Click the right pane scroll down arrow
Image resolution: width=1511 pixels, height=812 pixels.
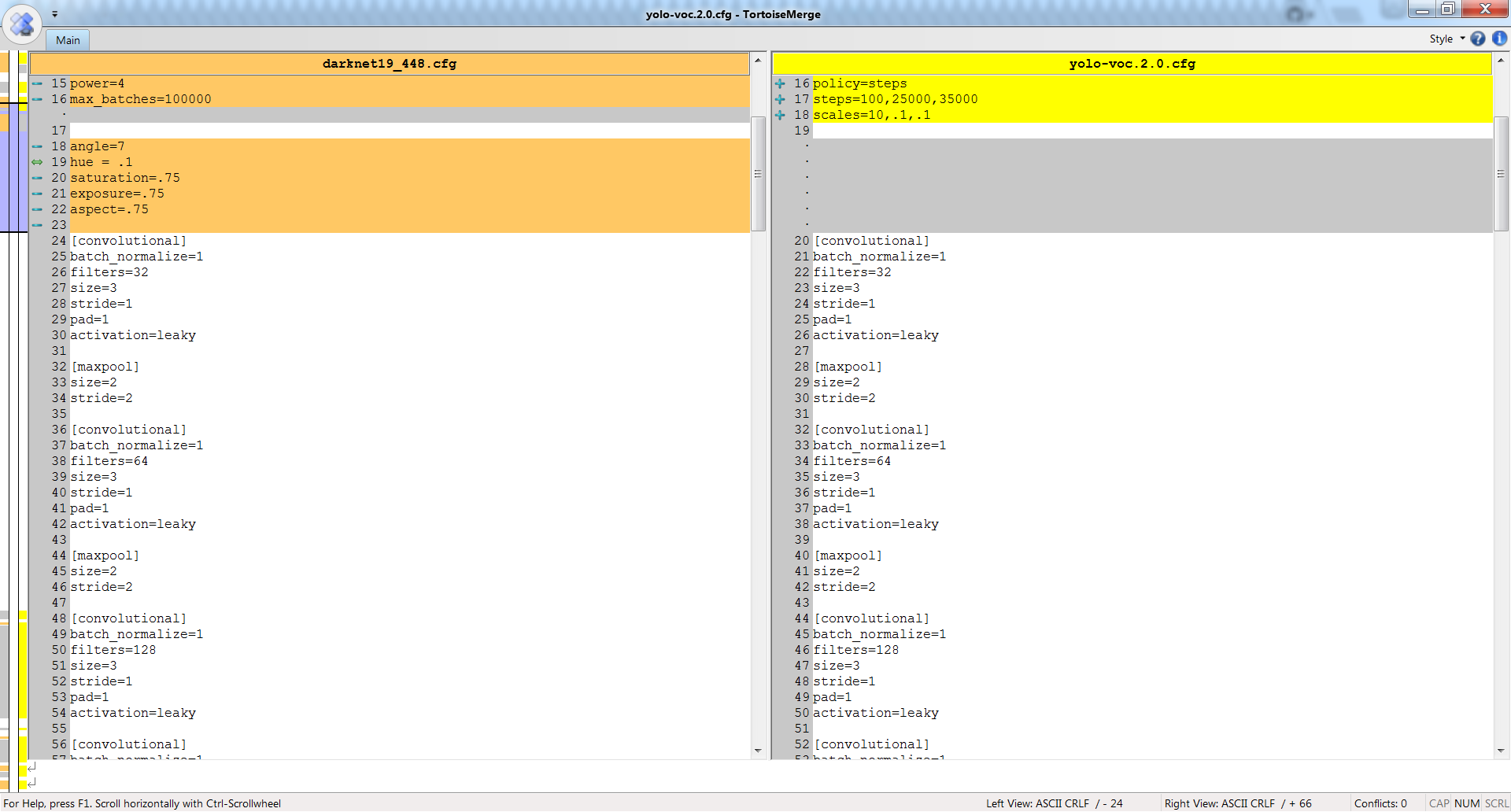(x=1501, y=751)
